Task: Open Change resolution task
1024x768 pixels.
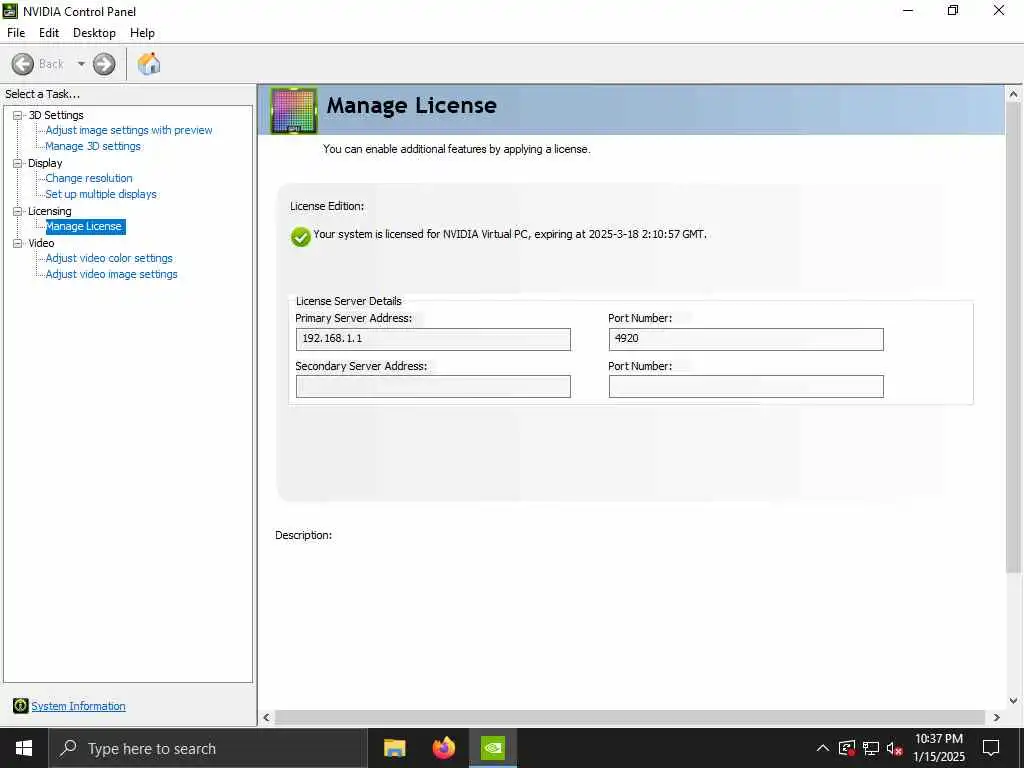Action: [x=89, y=178]
